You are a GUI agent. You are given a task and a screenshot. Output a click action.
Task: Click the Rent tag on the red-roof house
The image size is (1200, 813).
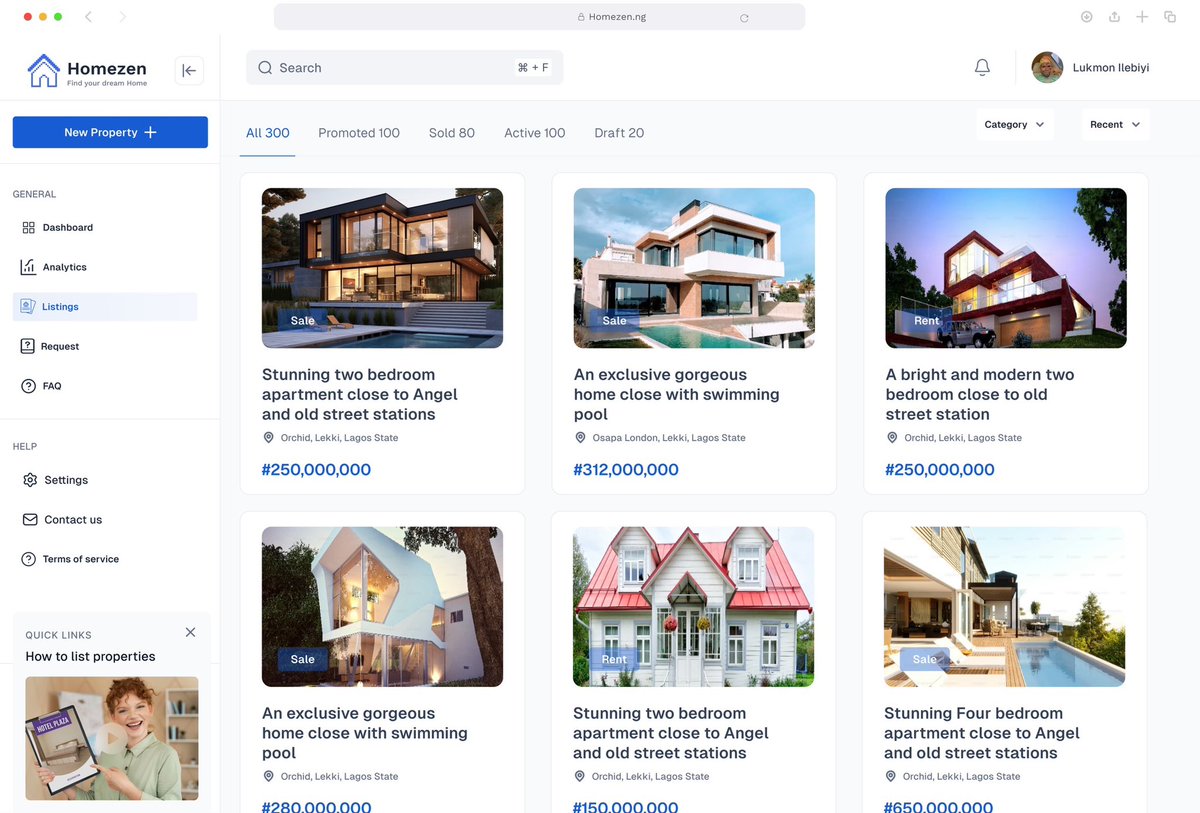[614, 659]
